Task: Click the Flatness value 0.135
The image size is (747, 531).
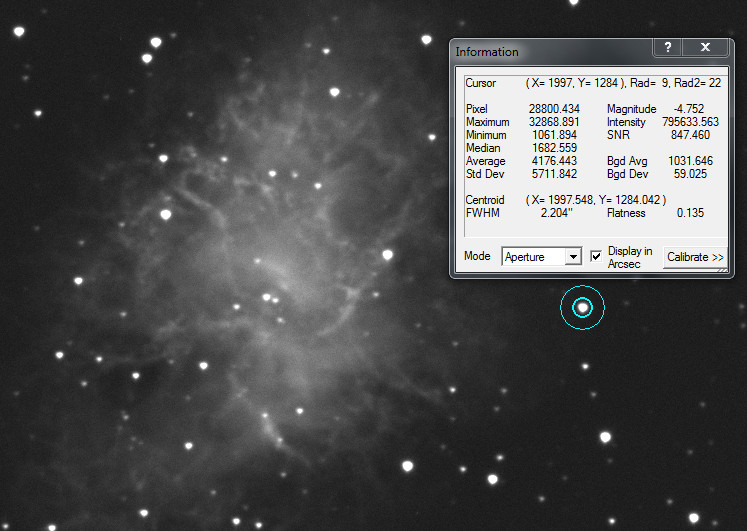Action: click(x=690, y=213)
